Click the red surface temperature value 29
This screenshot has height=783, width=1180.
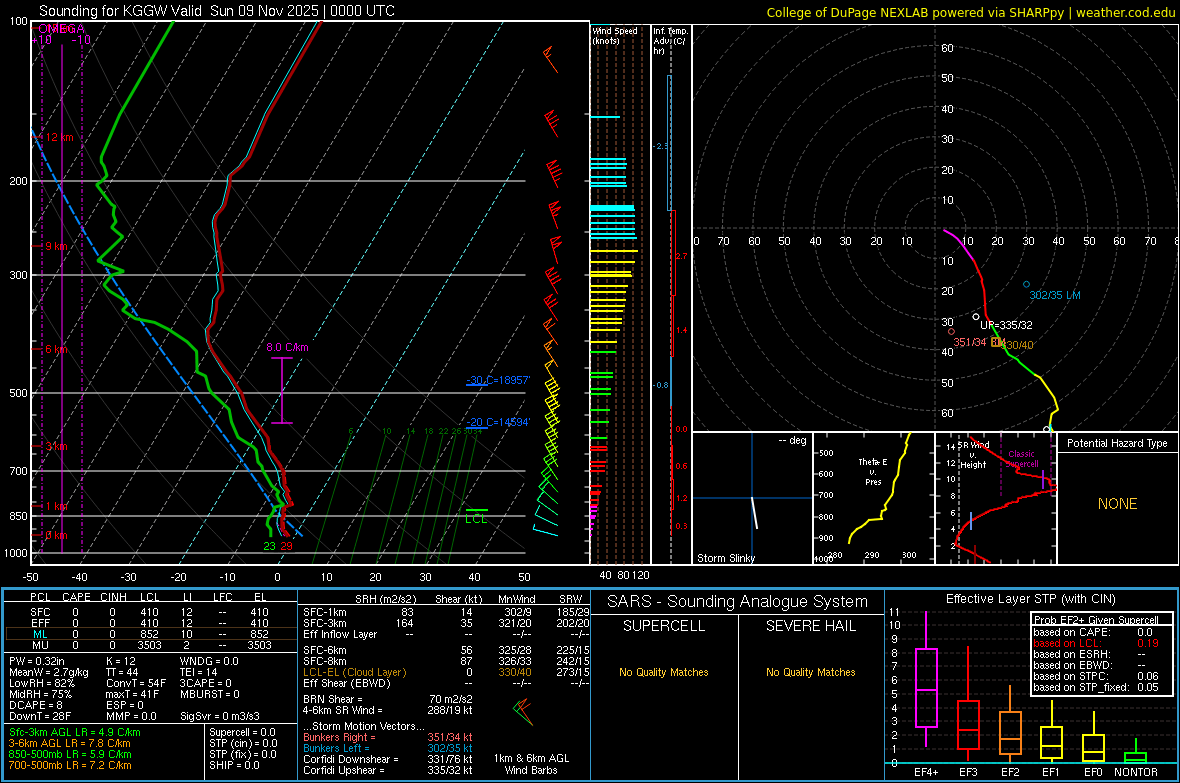[286, 546]
